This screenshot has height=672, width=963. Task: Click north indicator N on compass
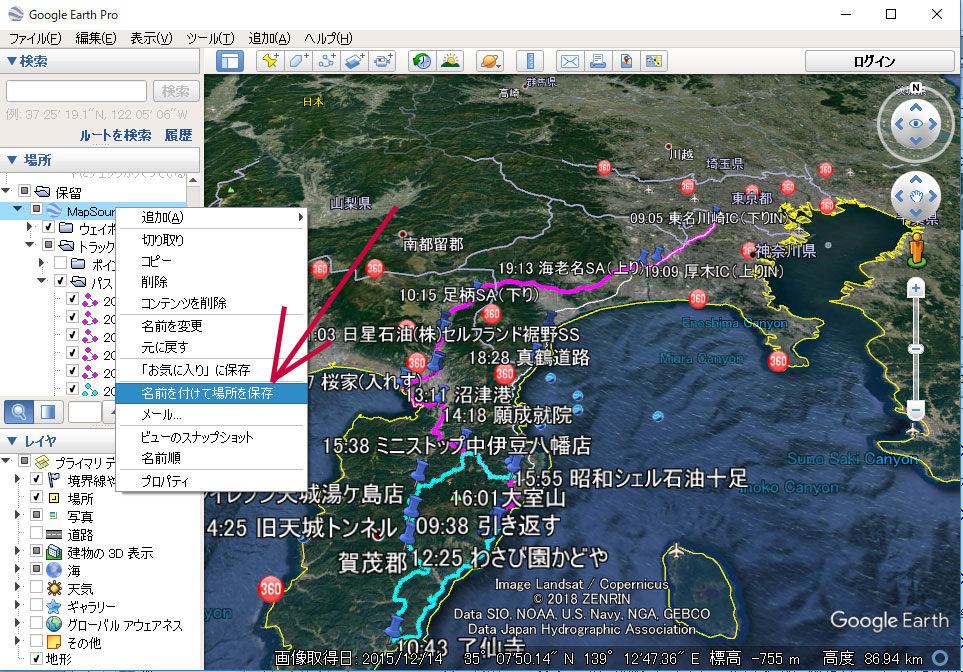916,88
